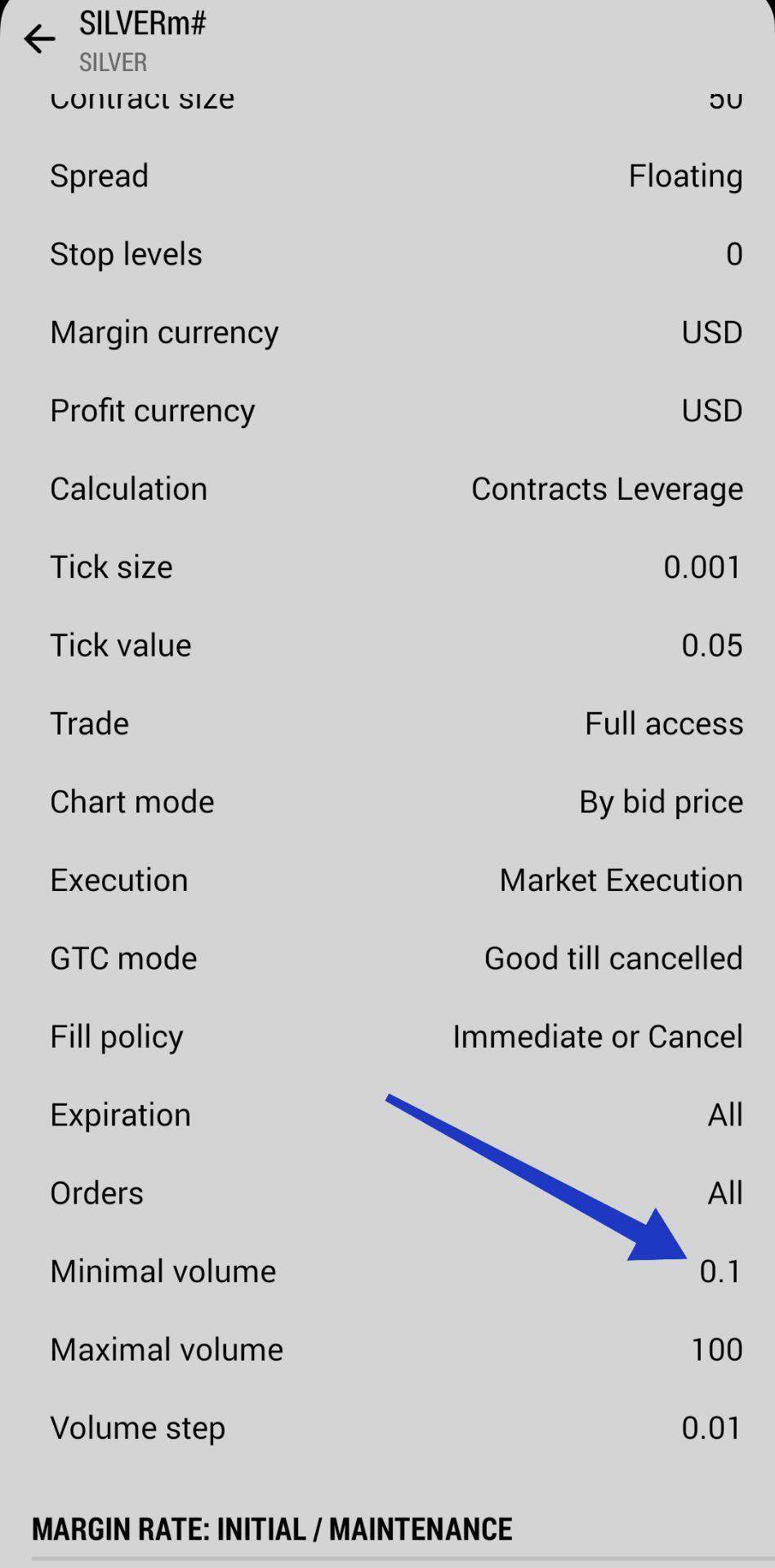Tap the Stop levels row
The width and height of the screenshot is (775, 1568).
pyautogui.click(x=387, y=255)
